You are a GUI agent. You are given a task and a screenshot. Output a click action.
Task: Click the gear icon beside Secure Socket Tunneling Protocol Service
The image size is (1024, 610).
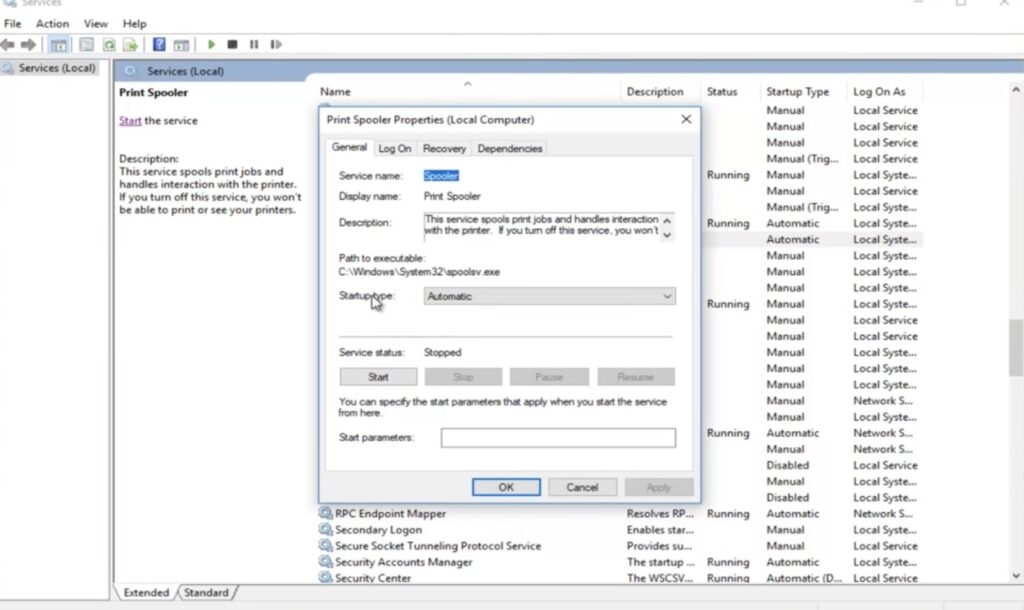pos(325,545)
